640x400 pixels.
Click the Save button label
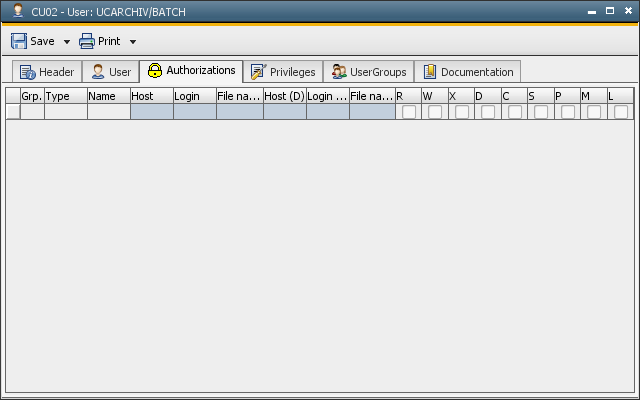coord(42,41)
